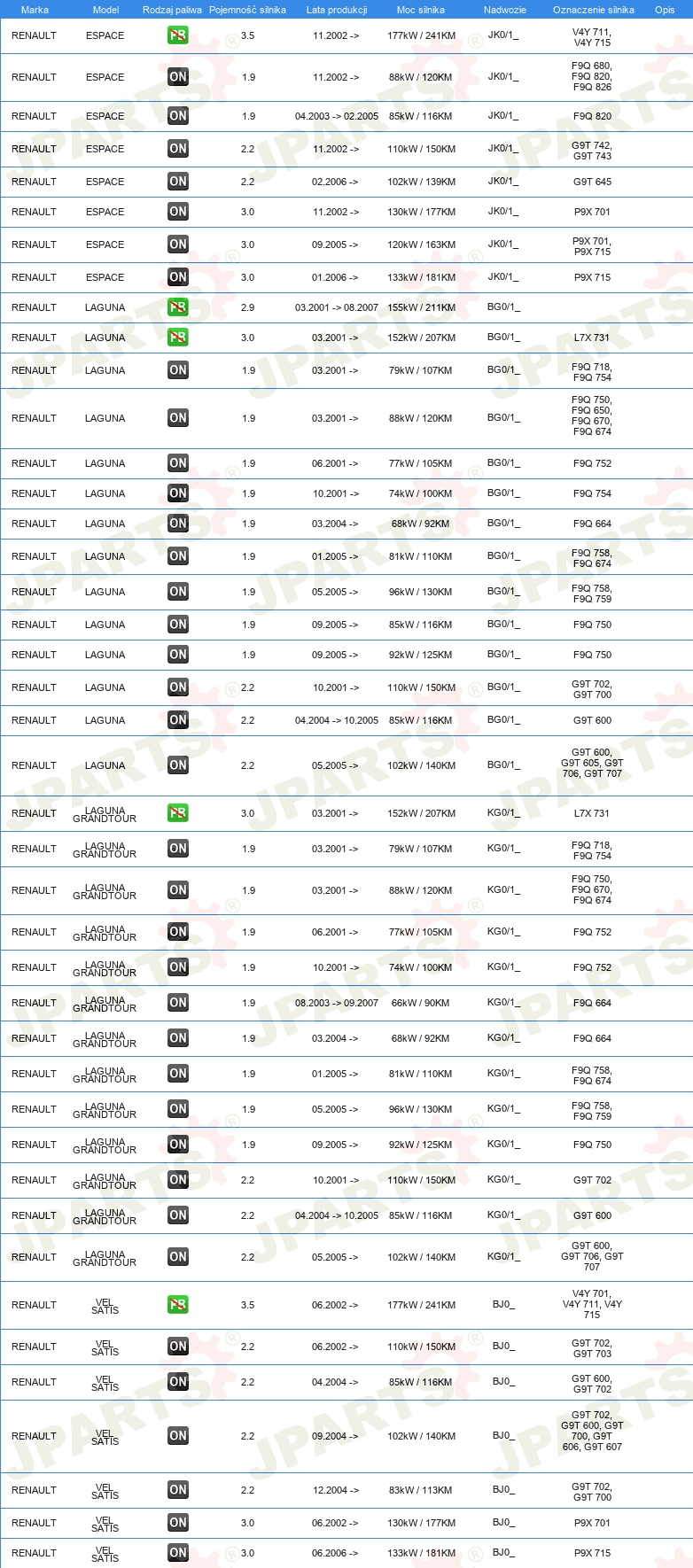Image resolution: width=693 pixels, height=1568 pixels.
Task: Click the Pojemność silnika column header
Action: [247, 10]
